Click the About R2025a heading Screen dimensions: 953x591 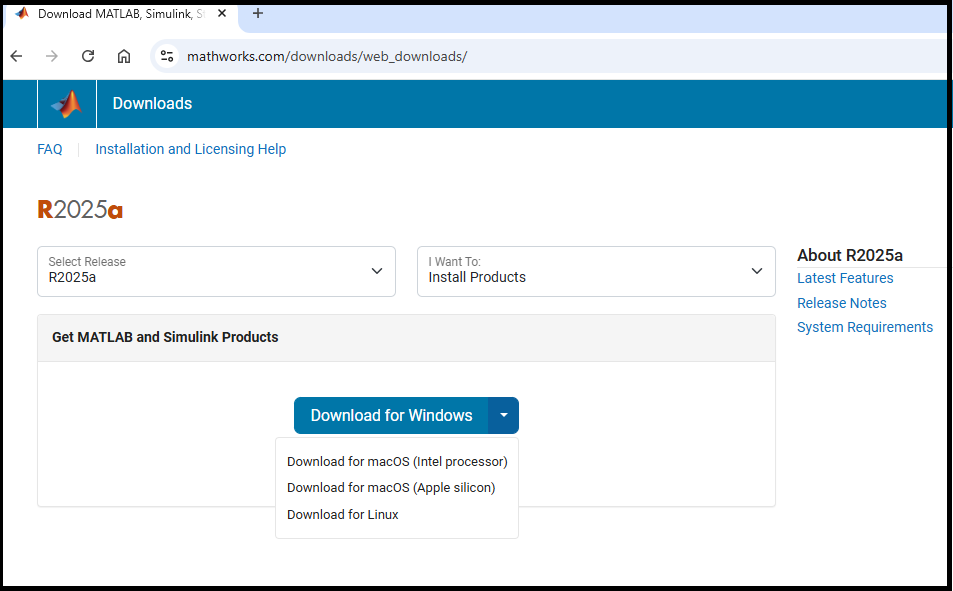850,255
